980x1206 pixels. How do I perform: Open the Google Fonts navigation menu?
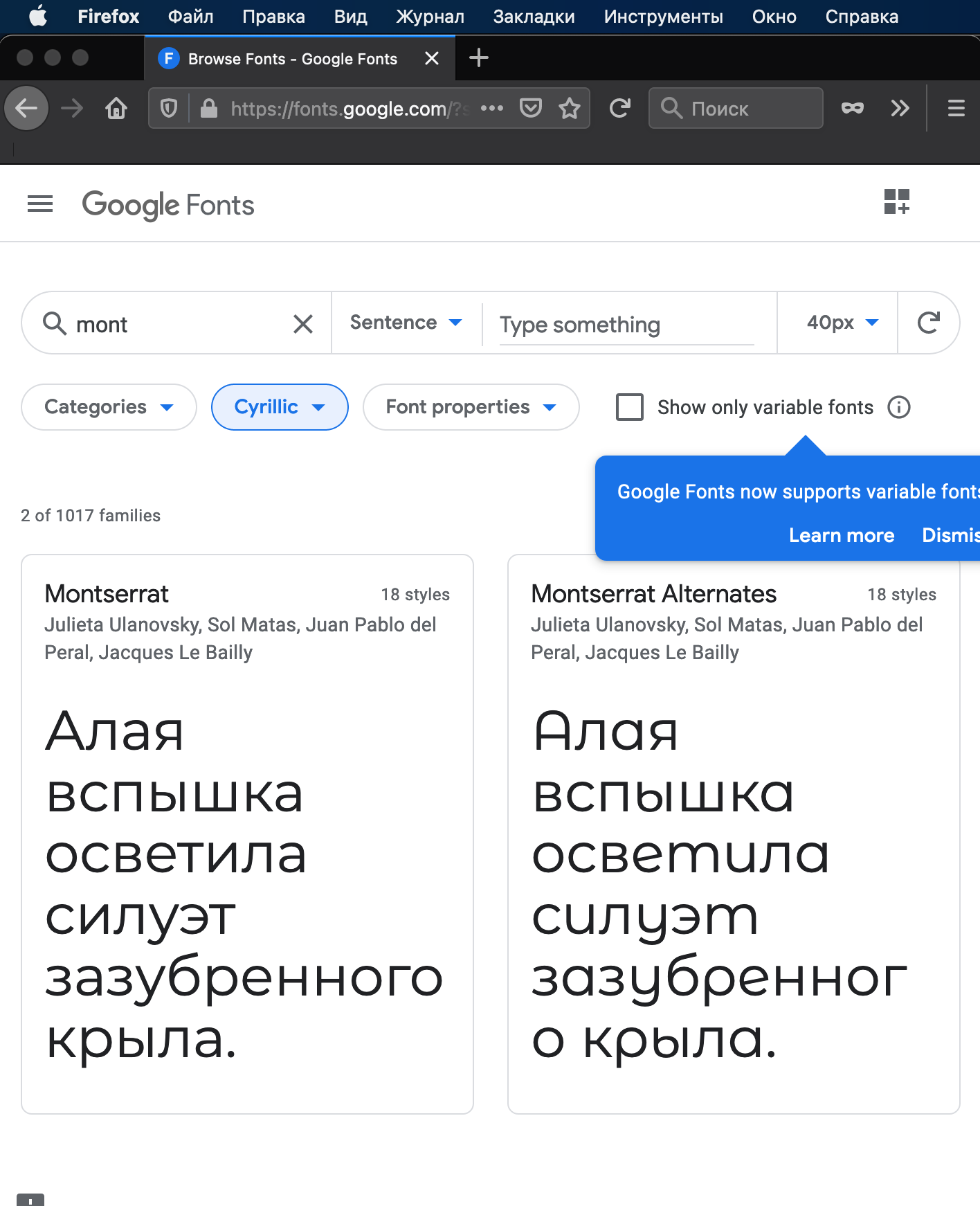(40, 204)
